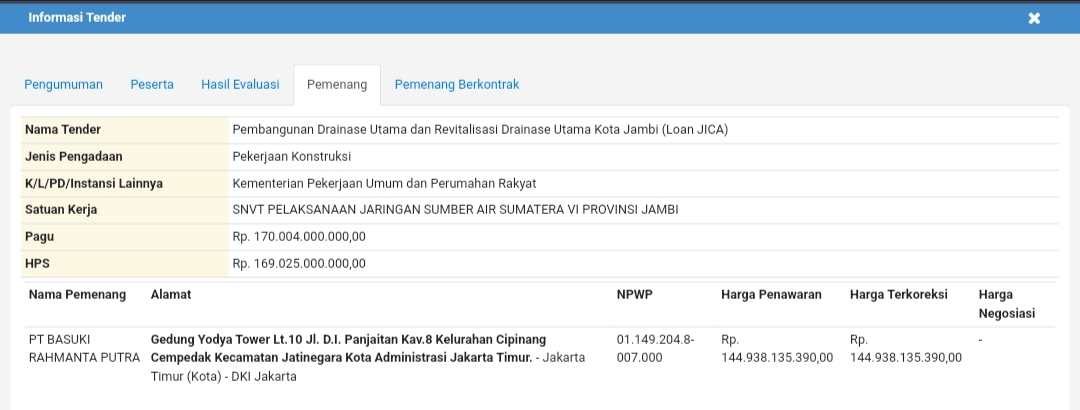Screen dimensions: 1080x410
Task: Click the Harga Terkoreksi column header
Action: click(x=899, y=294)
